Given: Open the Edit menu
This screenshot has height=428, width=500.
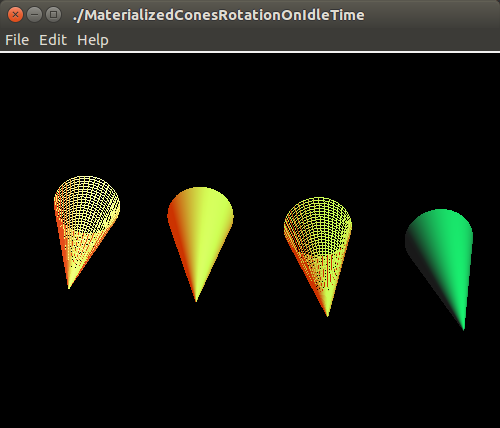Looking at the screenshot, I should pyautogui.click(x=53, y=40).
